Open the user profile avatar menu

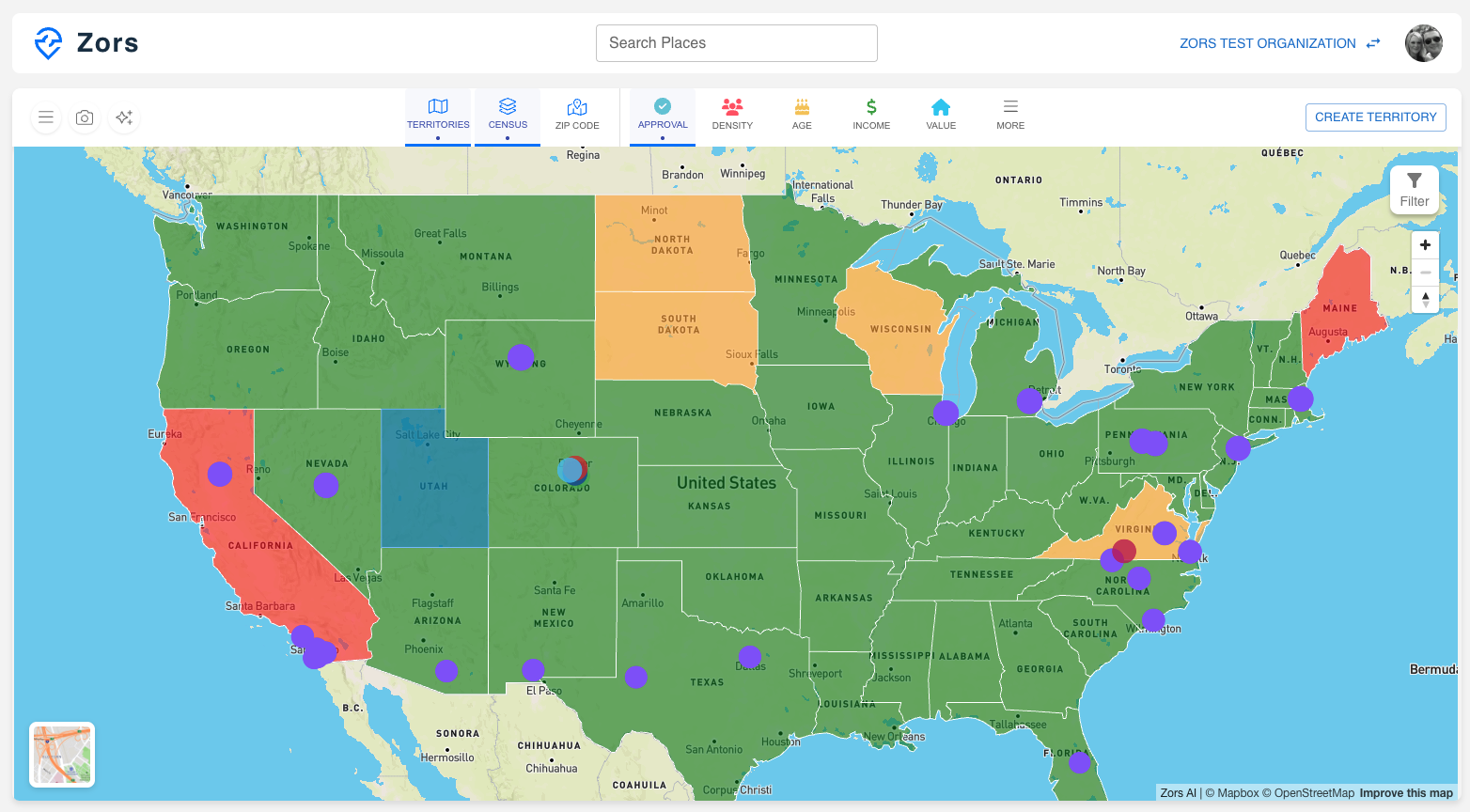pos(1423,43)
